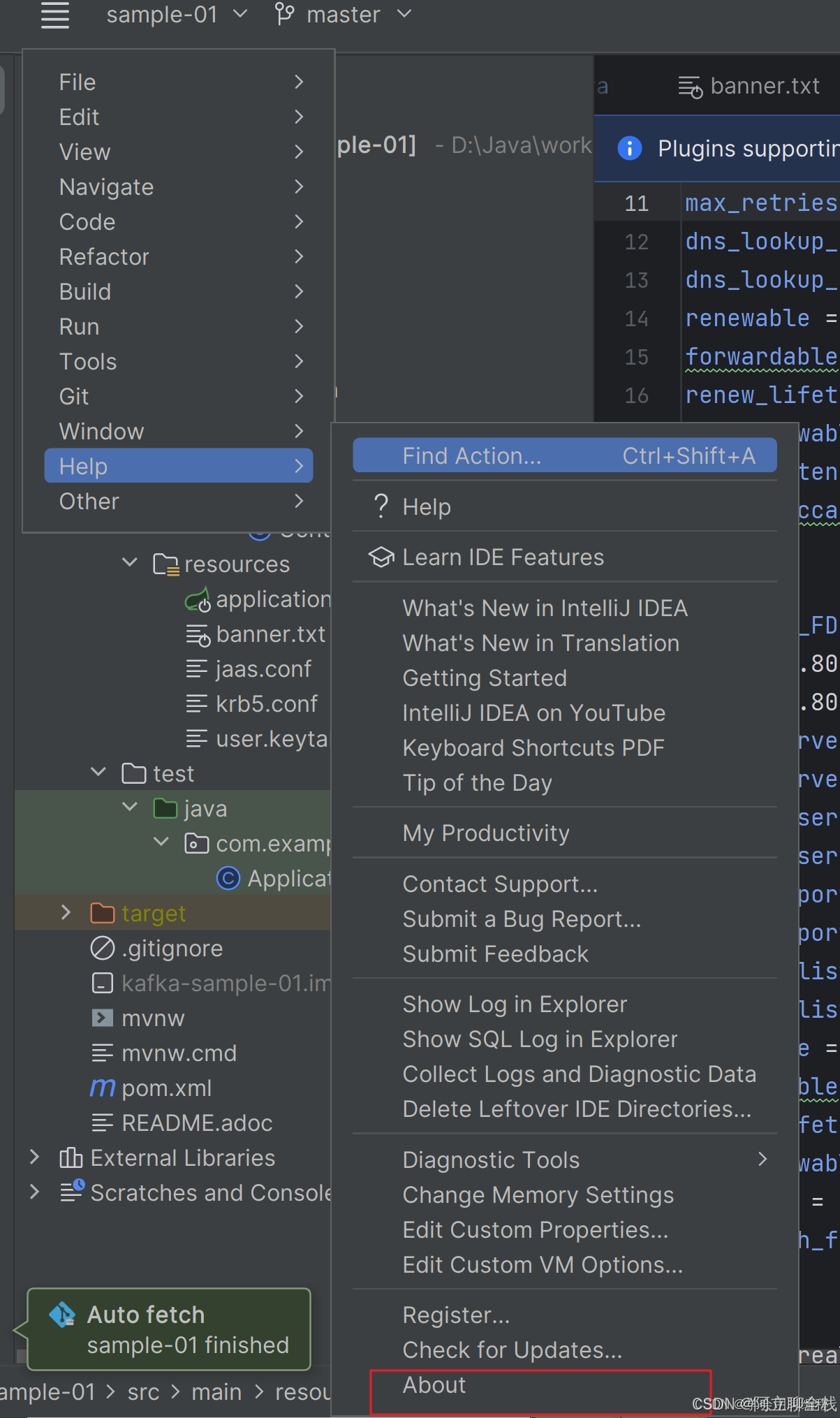Open About dialog
Screen dimensions: 840x1418
(565, 1384)
